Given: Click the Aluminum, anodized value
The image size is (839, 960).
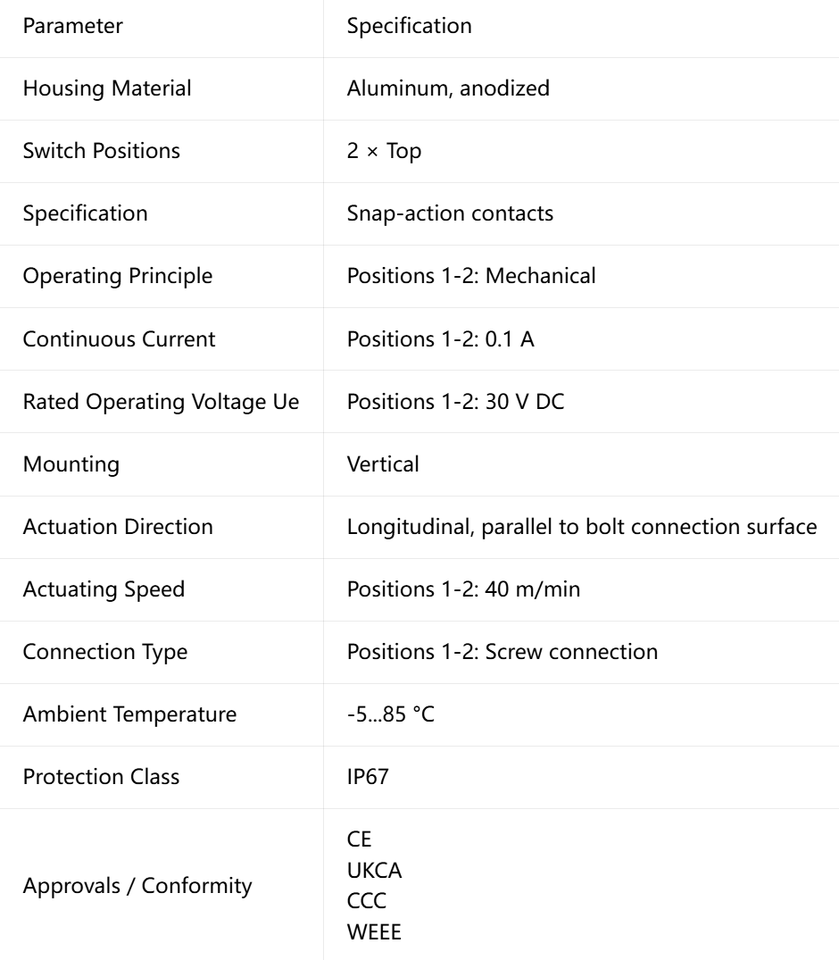Looking at the screenshot, I should (x=448, y=88).
